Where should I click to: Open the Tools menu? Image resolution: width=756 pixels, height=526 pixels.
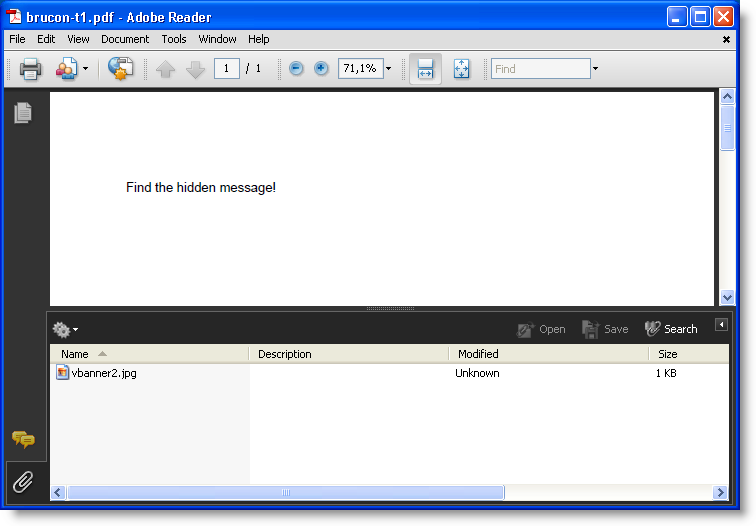coord(174,39)
